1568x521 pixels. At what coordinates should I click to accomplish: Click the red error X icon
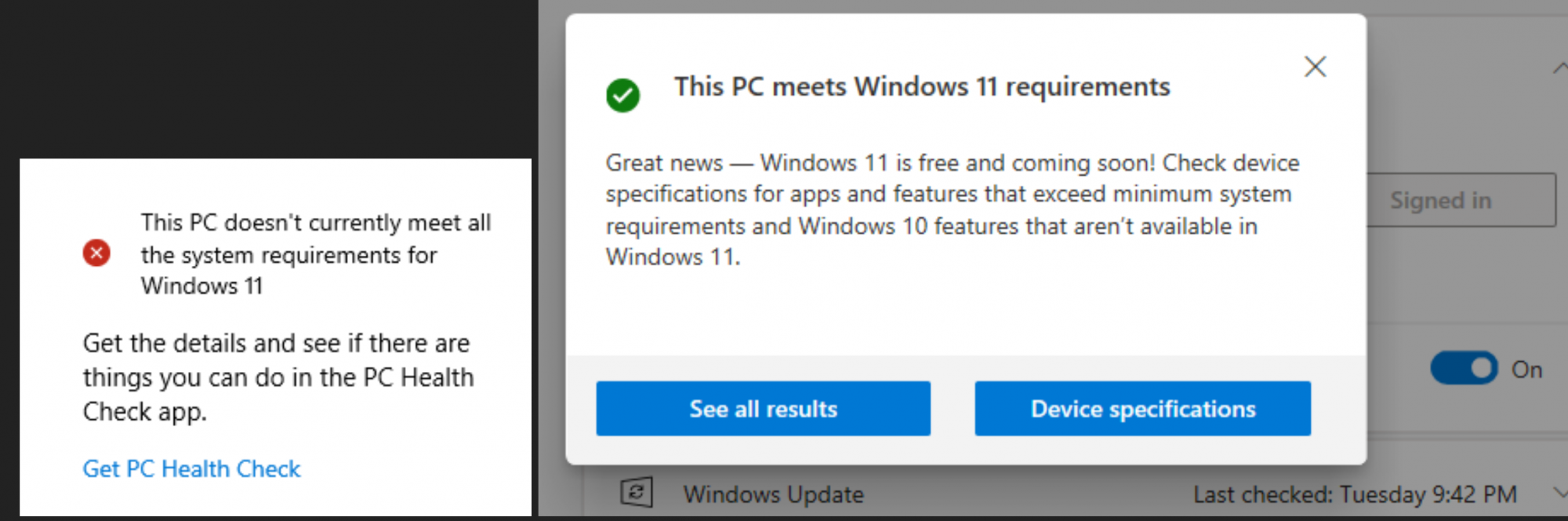point(96,253)
